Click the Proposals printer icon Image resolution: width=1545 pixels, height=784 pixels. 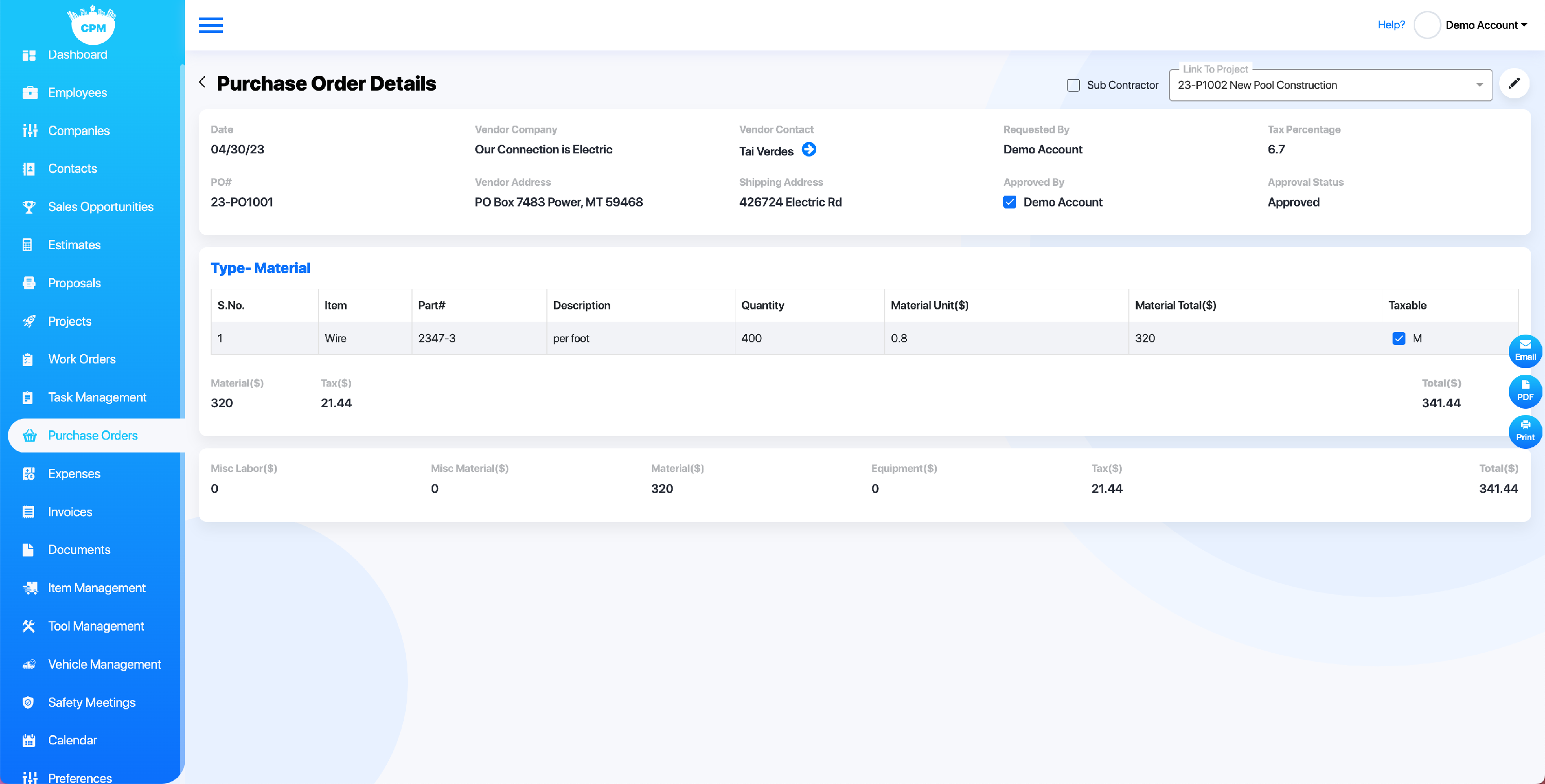click(29, 283)
